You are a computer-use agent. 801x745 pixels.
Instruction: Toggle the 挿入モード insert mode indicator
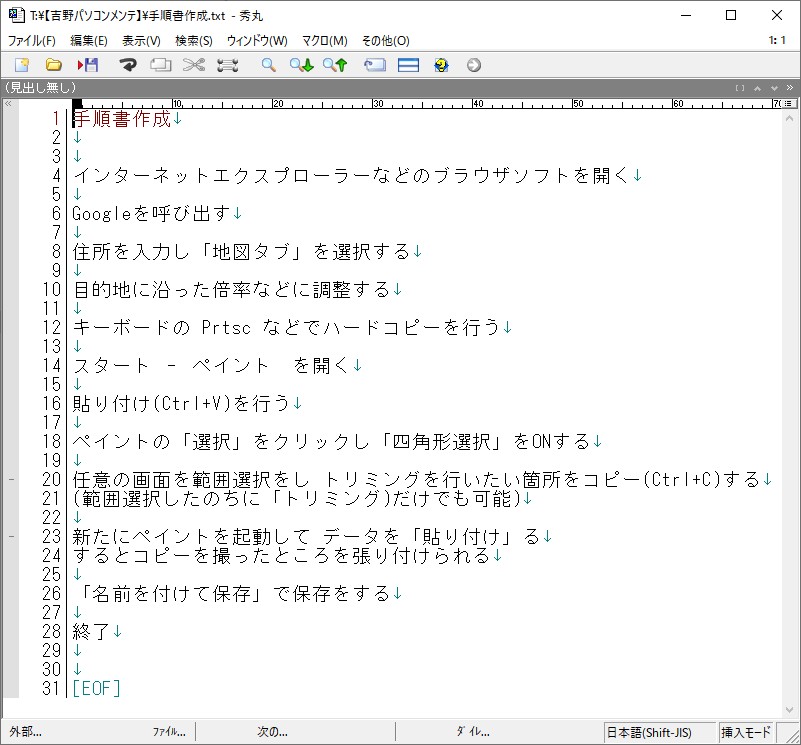[746, 732]
